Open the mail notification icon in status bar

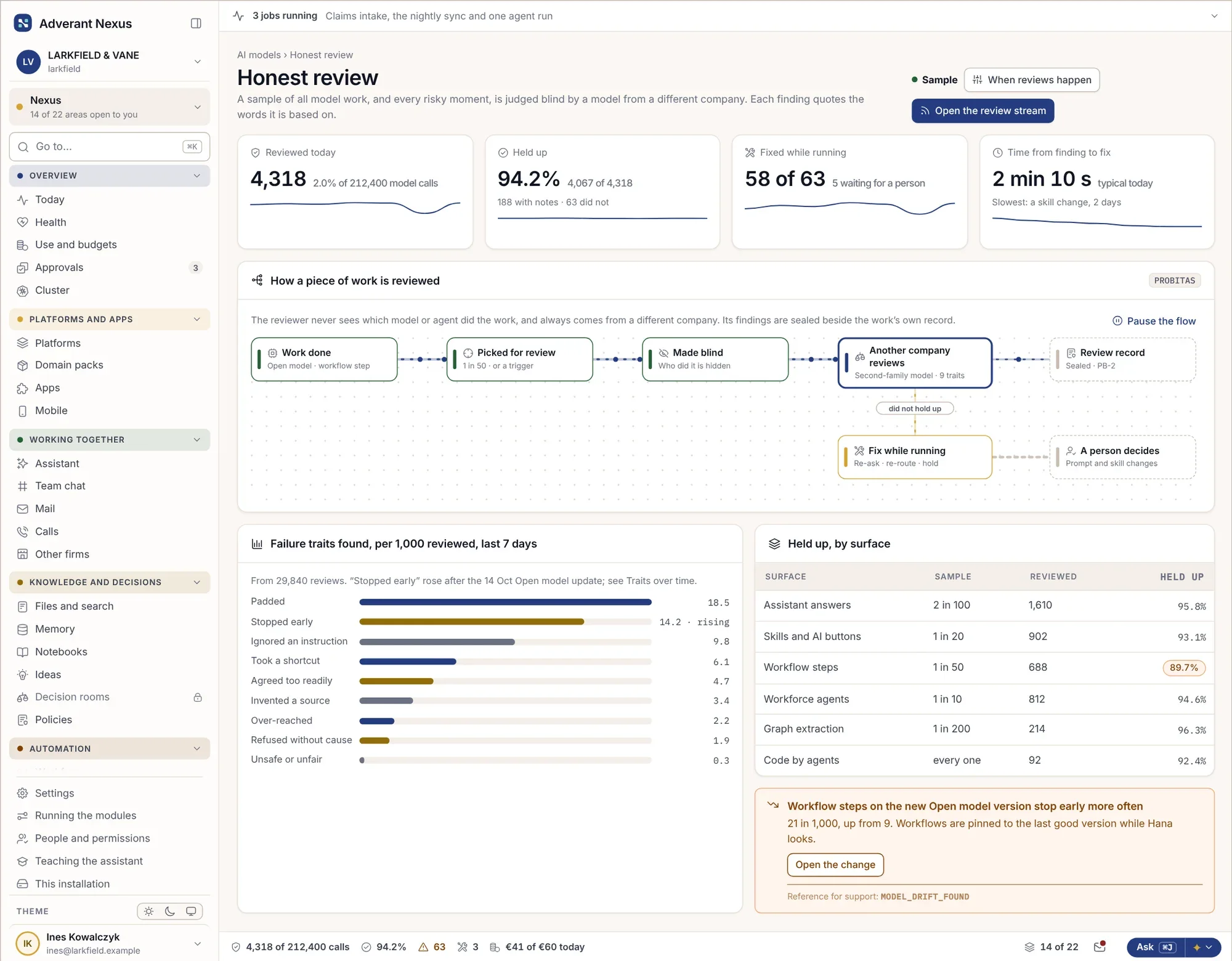1100,947
